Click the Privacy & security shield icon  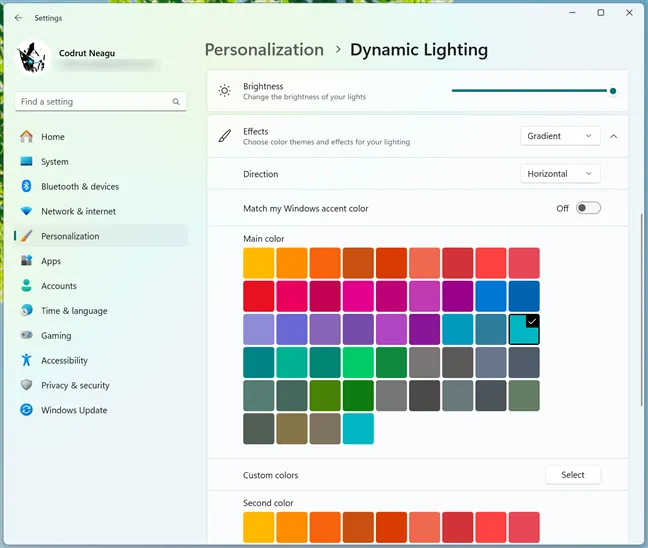click(x=26, y=385)
